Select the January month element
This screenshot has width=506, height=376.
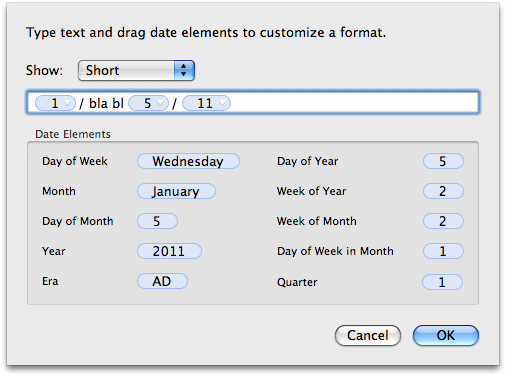[176, 191]
